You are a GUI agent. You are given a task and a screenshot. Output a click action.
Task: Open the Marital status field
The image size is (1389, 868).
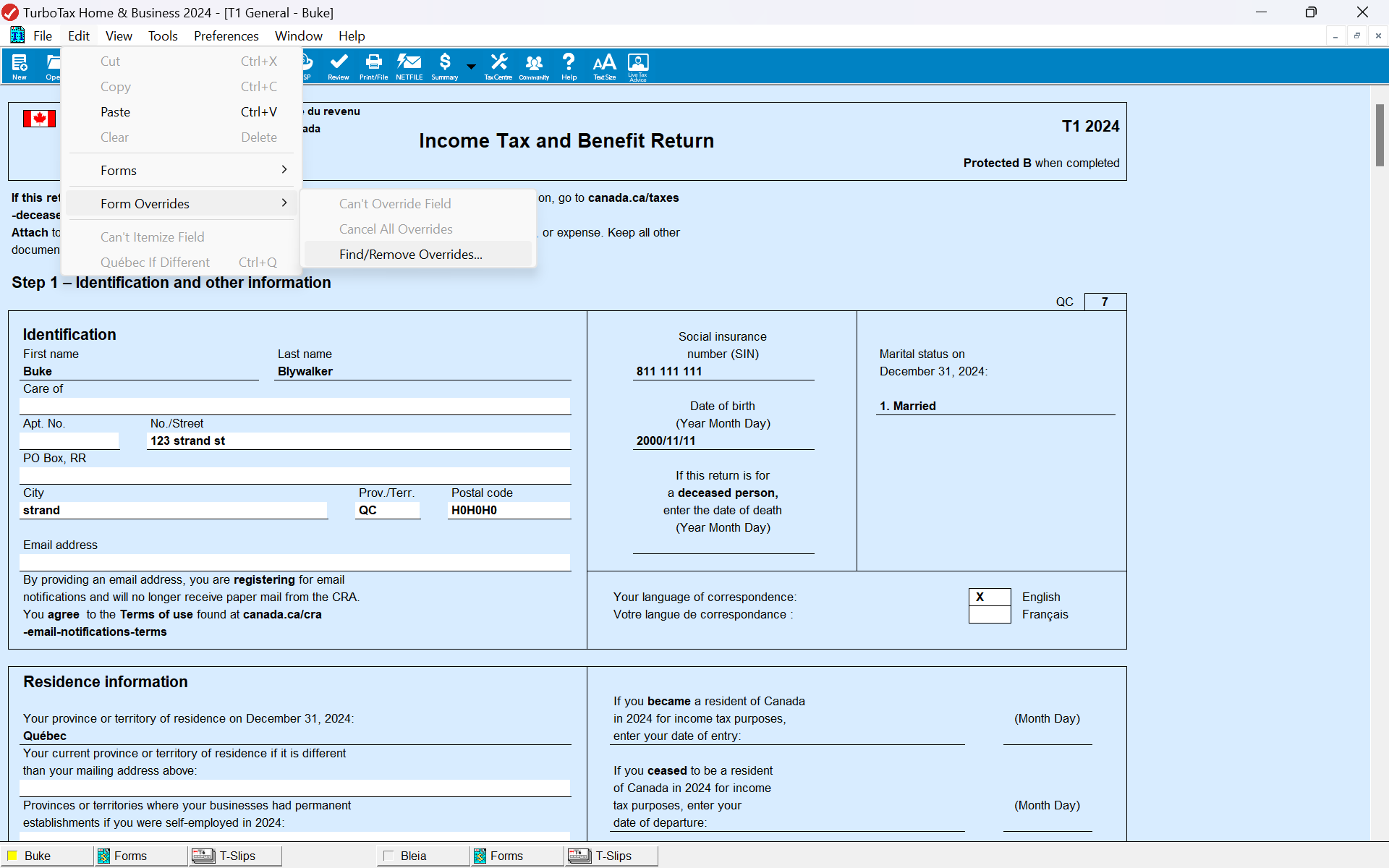[x=995, y=407]
